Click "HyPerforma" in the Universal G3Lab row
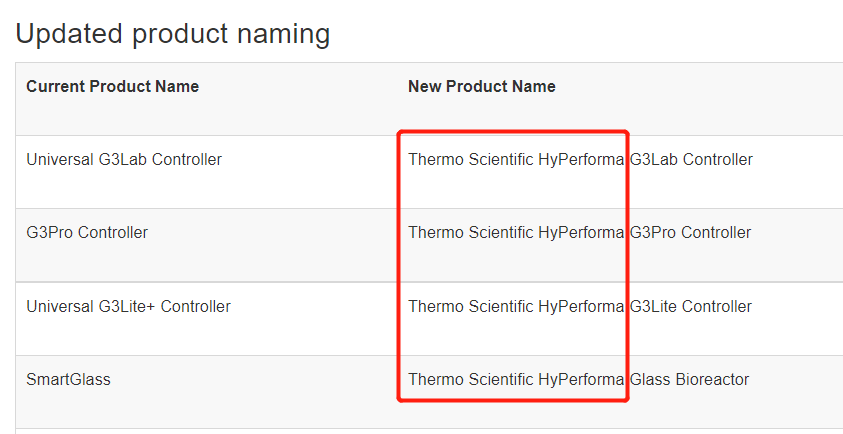843x434 pixels. 580,160
